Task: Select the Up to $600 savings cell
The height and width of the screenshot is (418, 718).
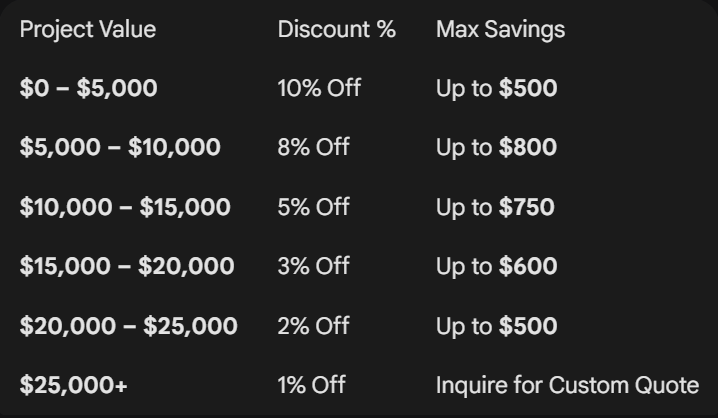Action: 496,267
